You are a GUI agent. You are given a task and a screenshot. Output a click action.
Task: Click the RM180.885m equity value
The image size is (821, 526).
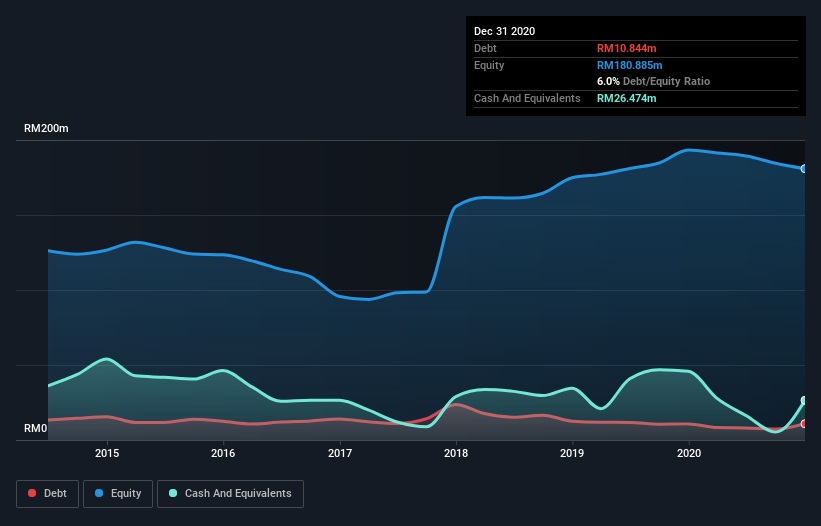[x=629, y=65]
